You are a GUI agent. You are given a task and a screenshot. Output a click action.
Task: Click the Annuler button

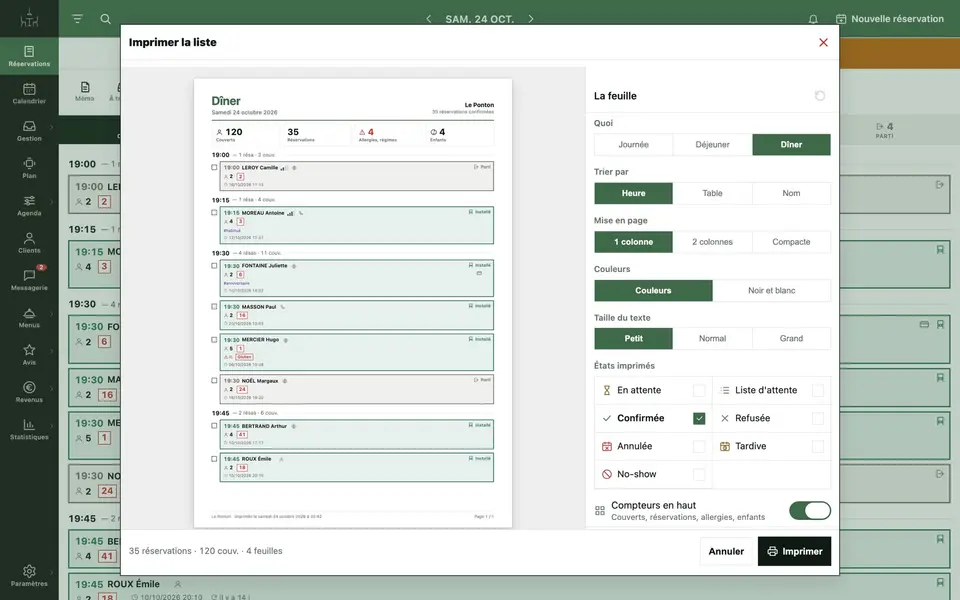click(x=726, y=551)
